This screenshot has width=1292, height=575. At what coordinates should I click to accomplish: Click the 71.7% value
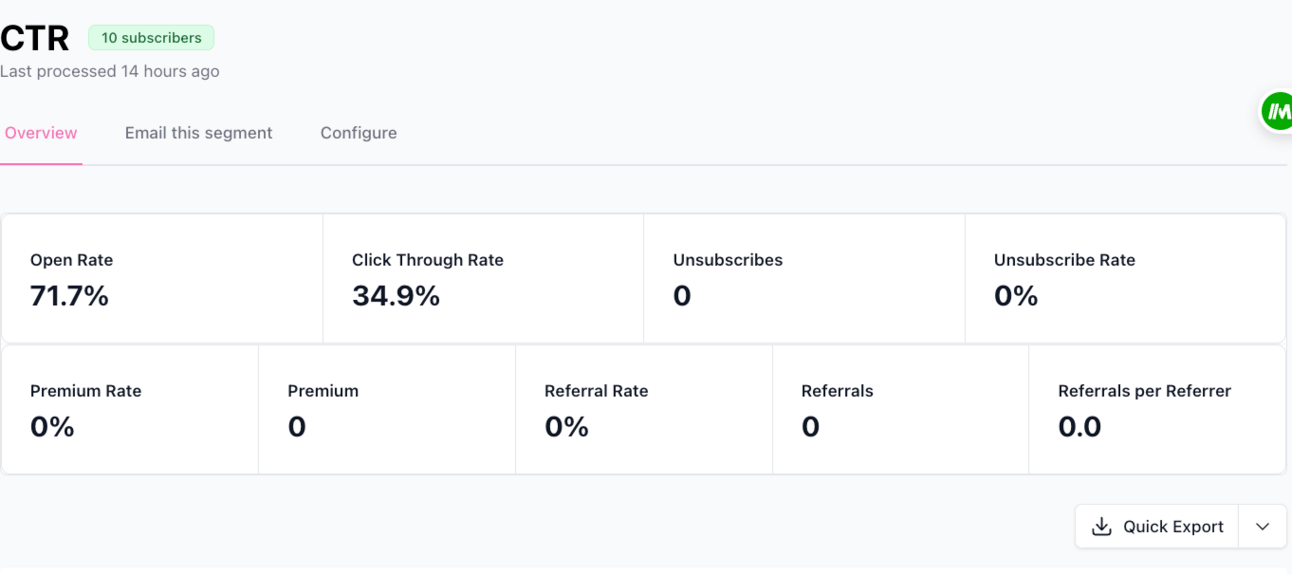coord(69,296)
